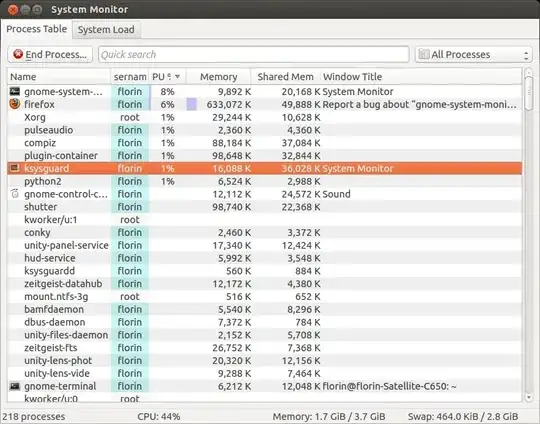
Task: Click the 218 processes status text
Action: coord(34,416)
